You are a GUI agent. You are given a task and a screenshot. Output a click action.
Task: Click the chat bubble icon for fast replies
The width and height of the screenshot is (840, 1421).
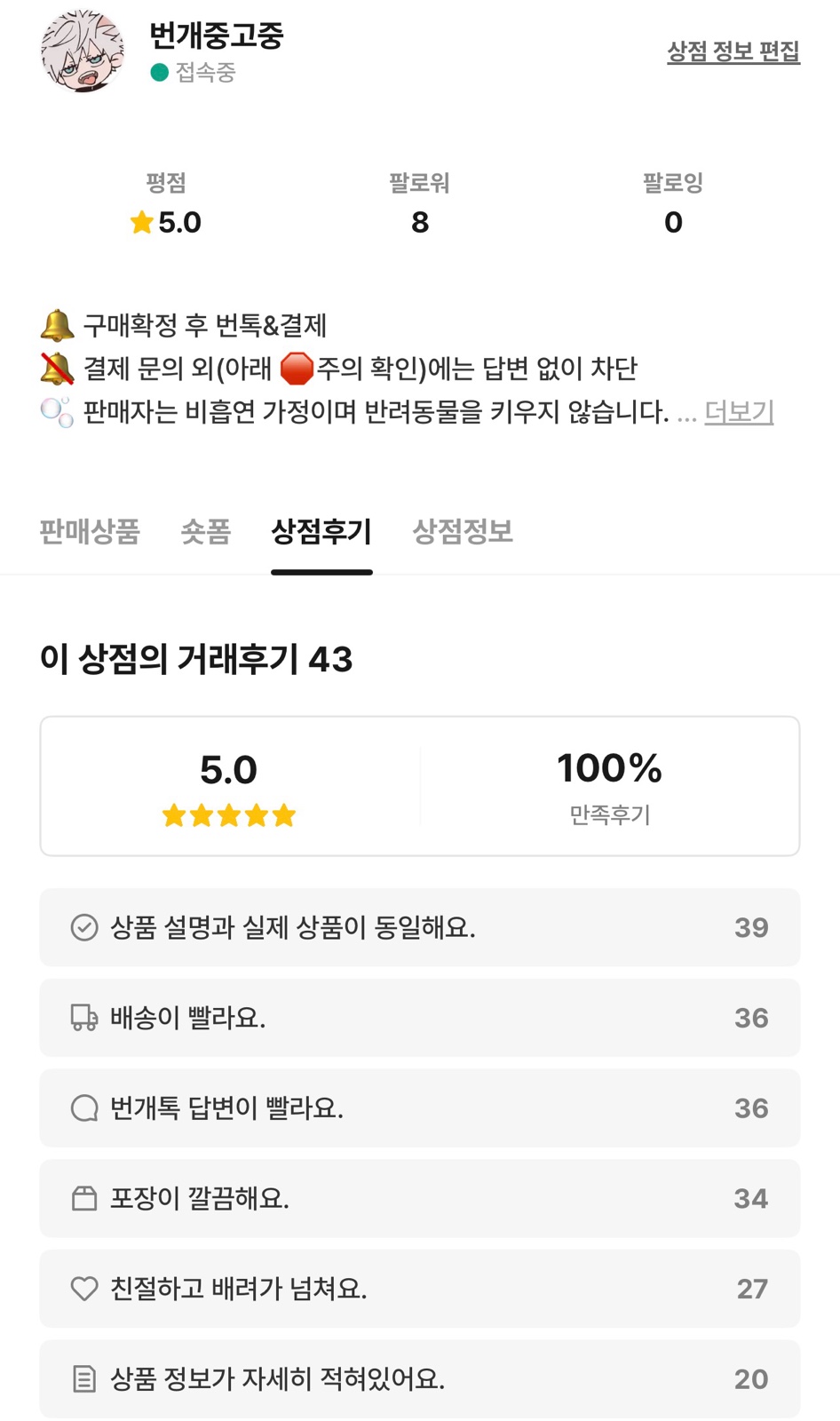[84, 1108]
